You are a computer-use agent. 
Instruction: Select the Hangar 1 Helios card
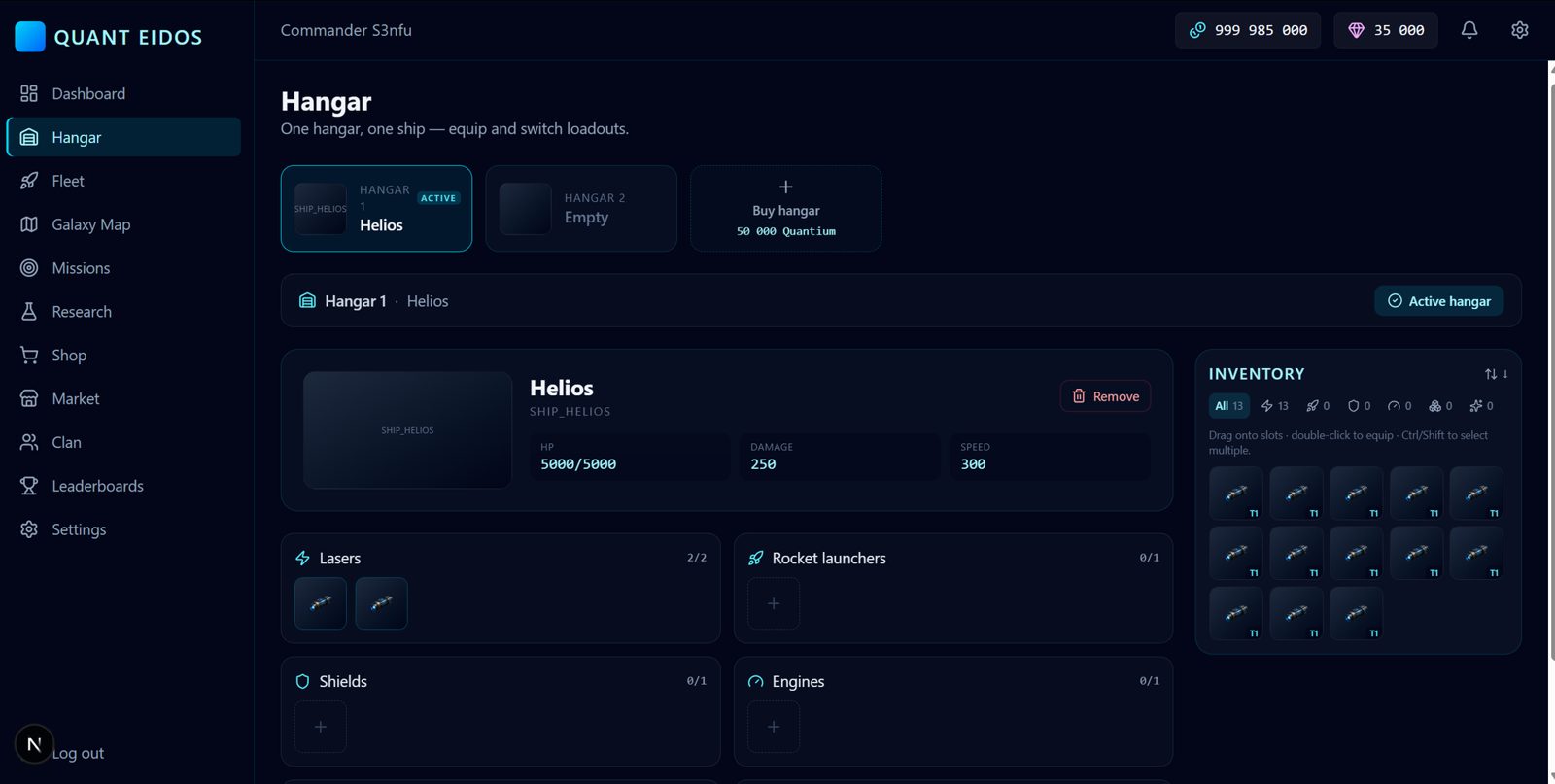pyautogui.click(x=376, y=209)
